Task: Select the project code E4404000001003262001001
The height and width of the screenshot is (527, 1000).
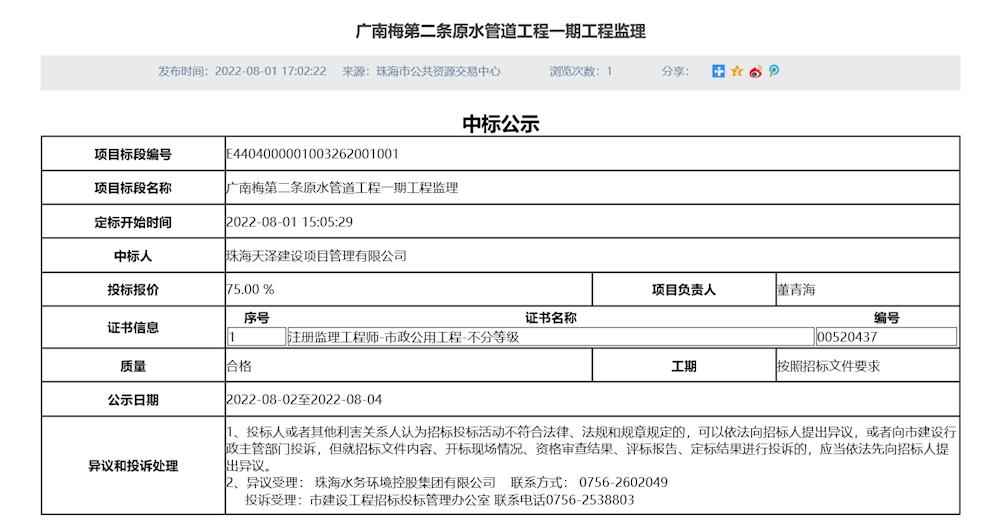Action: [x=313, y=154]
